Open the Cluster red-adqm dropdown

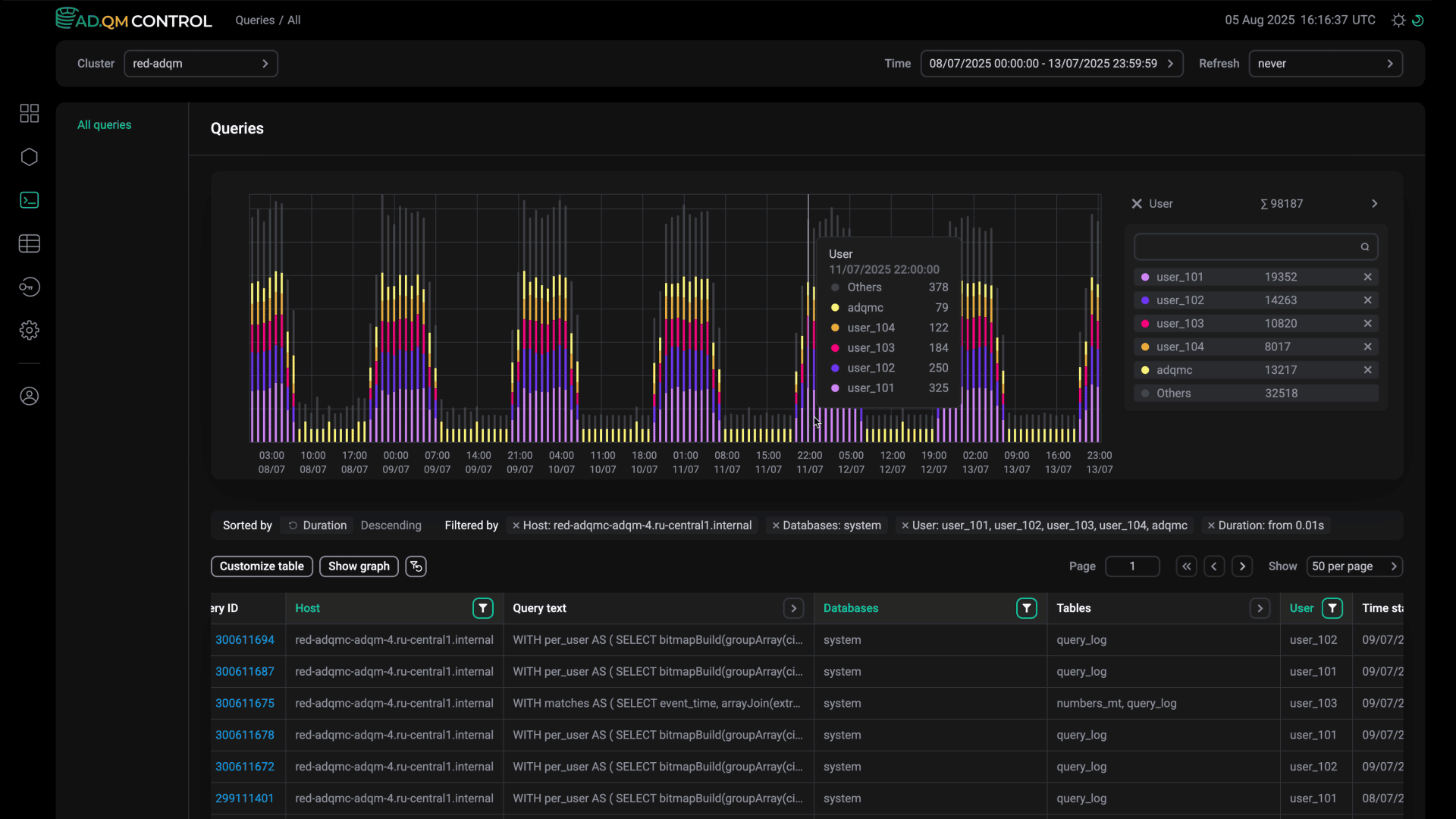point(200,64)
